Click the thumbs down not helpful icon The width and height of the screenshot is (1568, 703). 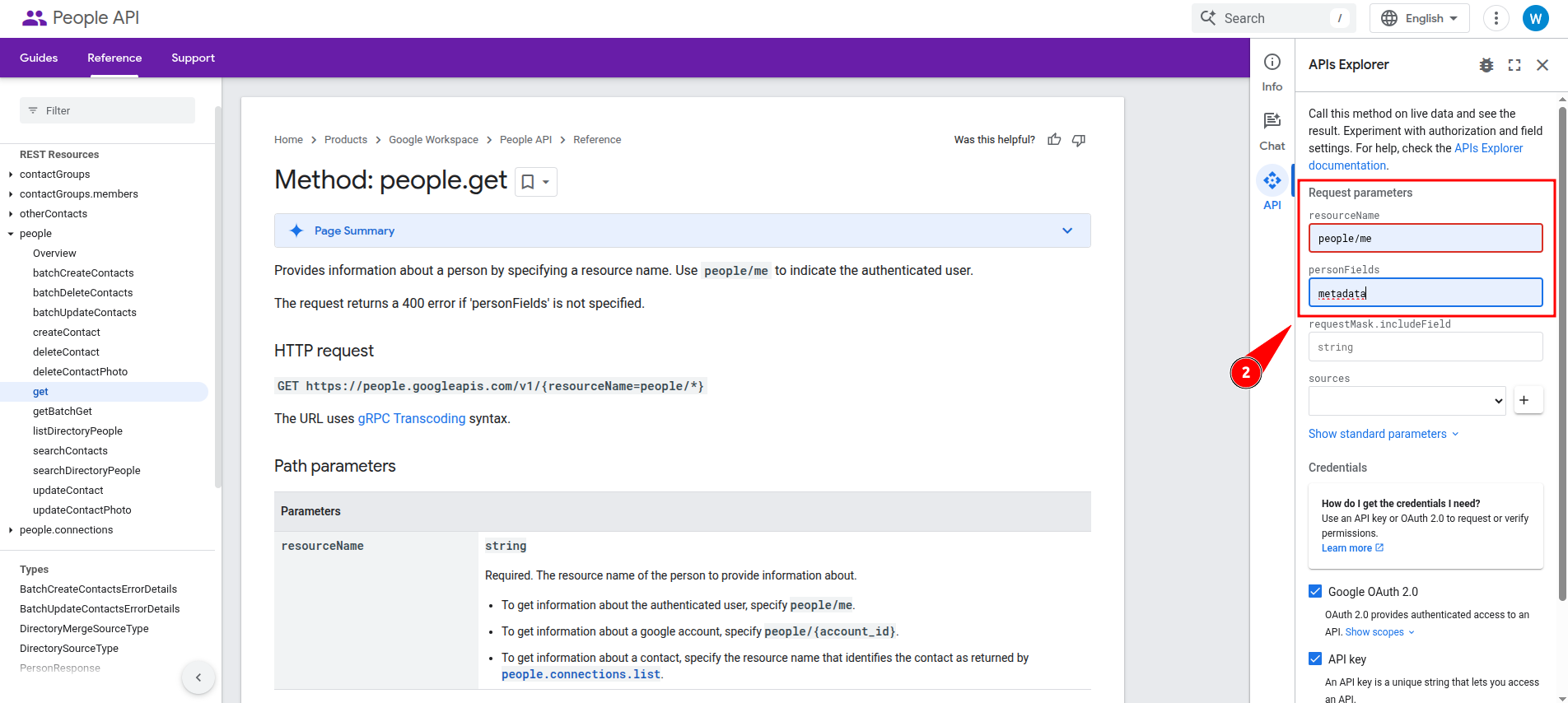1079,140
